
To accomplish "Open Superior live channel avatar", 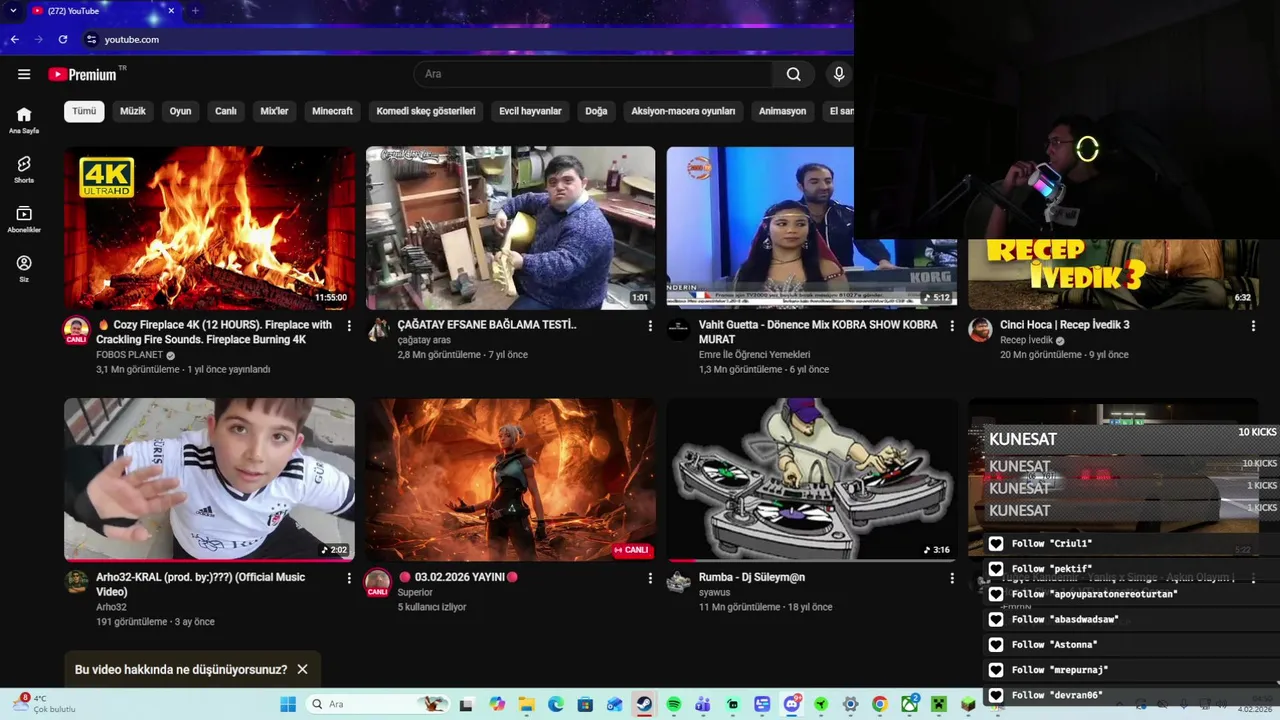I will coord(378,582).
